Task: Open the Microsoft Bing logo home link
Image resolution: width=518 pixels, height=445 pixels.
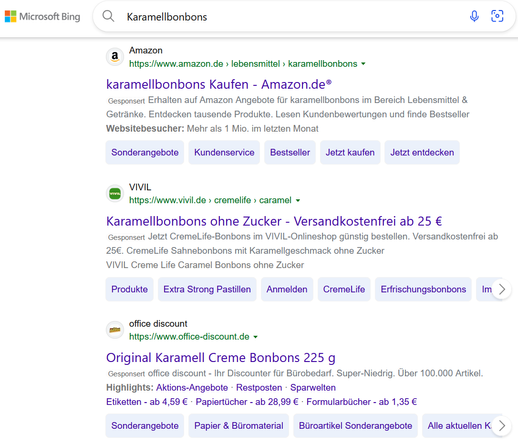Action: pyautogui.click(x=42, y=16)
